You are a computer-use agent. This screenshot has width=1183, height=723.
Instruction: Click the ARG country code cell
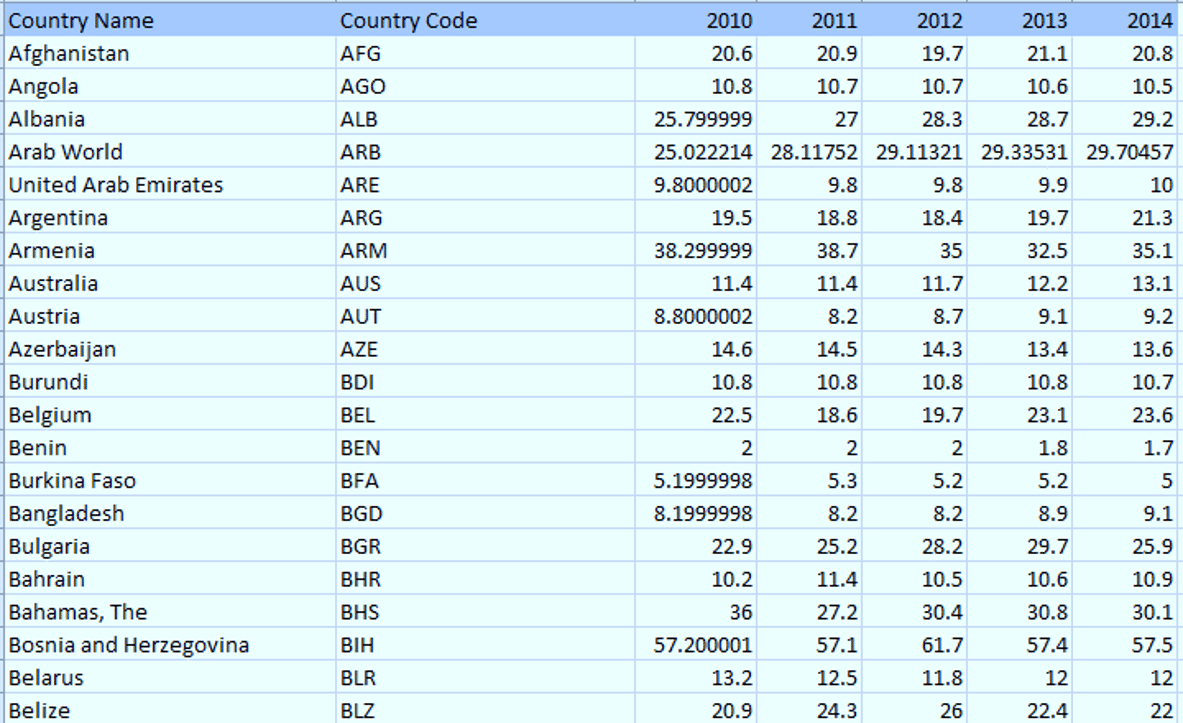coord(484,218)
